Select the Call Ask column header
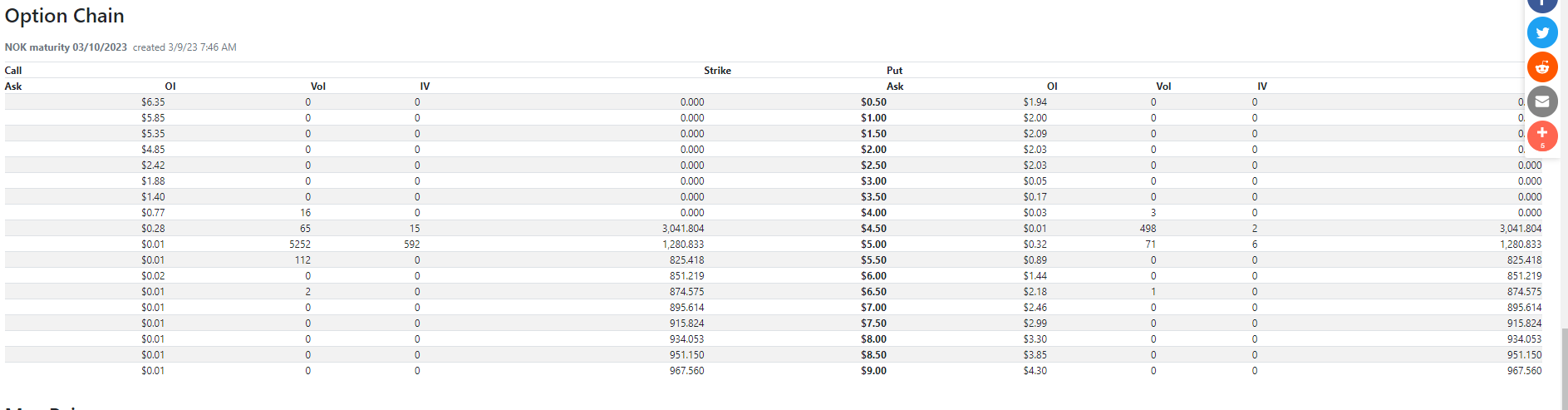Screen dimensions: 1568x410 coord(13,86)
